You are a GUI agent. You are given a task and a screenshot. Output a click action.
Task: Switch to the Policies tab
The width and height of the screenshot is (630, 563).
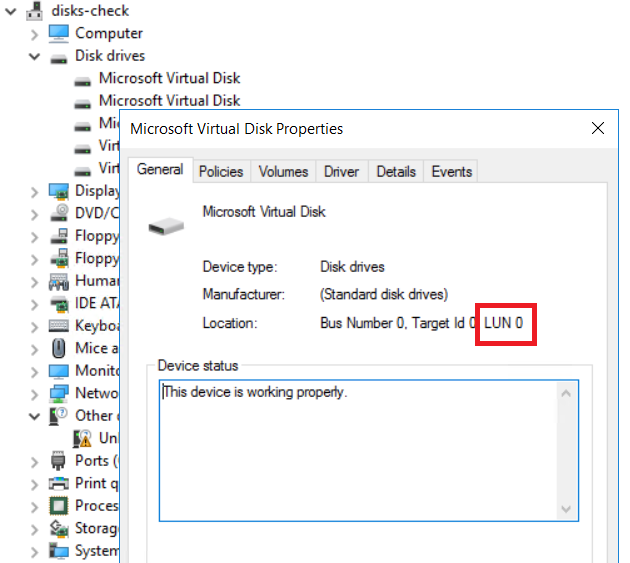pos(221,172)
